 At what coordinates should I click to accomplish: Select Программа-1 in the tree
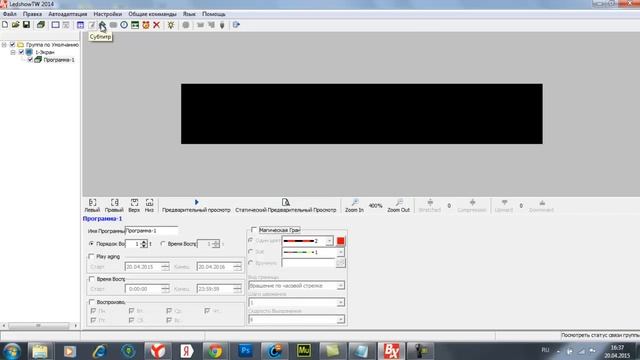pos(59,60)
